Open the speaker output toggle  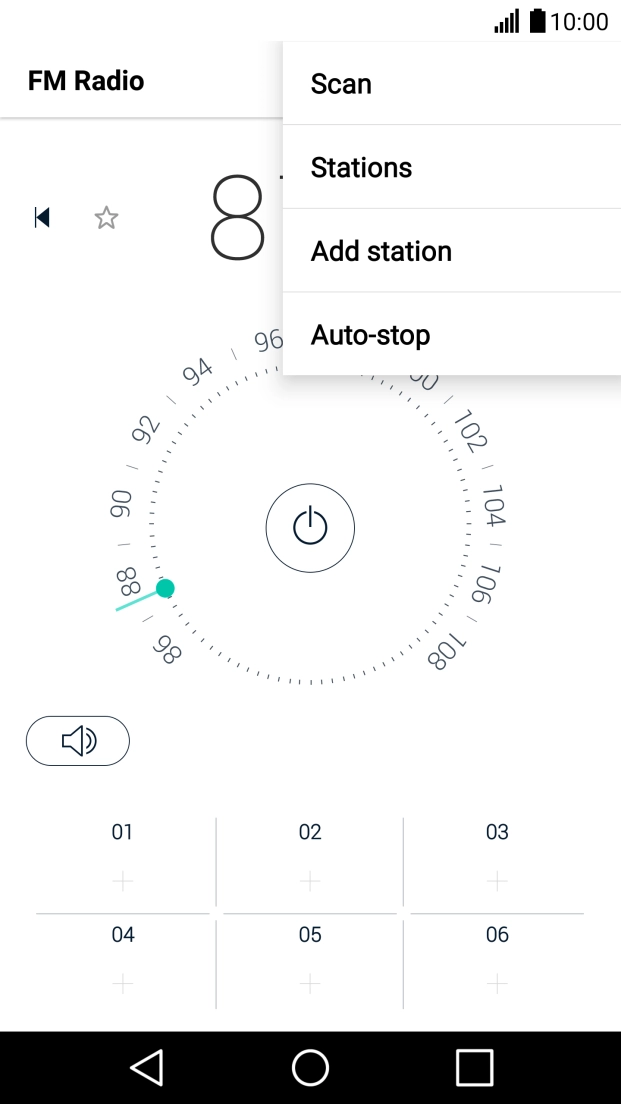click(78, 740)
